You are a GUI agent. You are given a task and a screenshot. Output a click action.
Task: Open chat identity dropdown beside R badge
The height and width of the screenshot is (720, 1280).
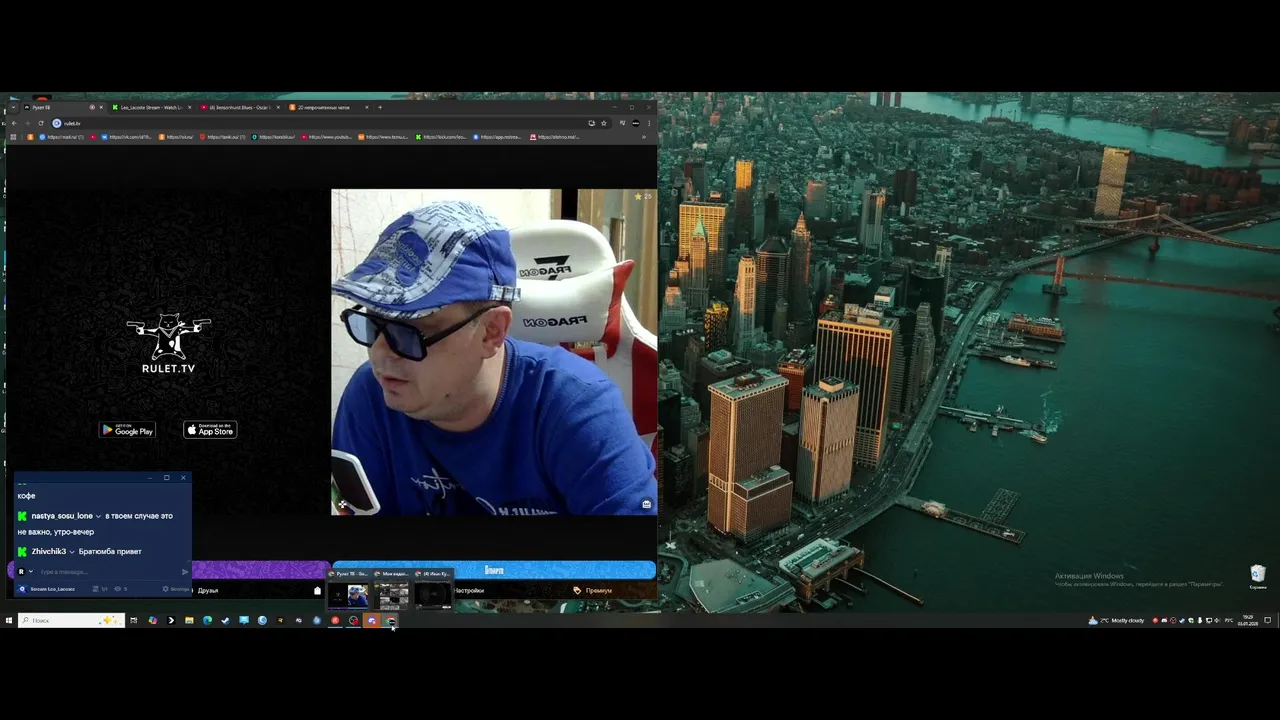pyautogui.click(x=31, y=571)
